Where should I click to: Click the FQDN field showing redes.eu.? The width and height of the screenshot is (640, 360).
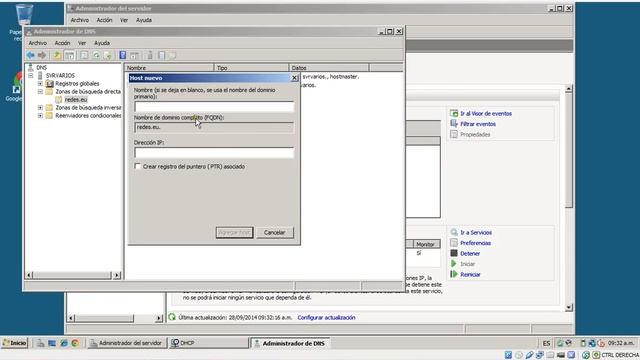tap(214, 127)
